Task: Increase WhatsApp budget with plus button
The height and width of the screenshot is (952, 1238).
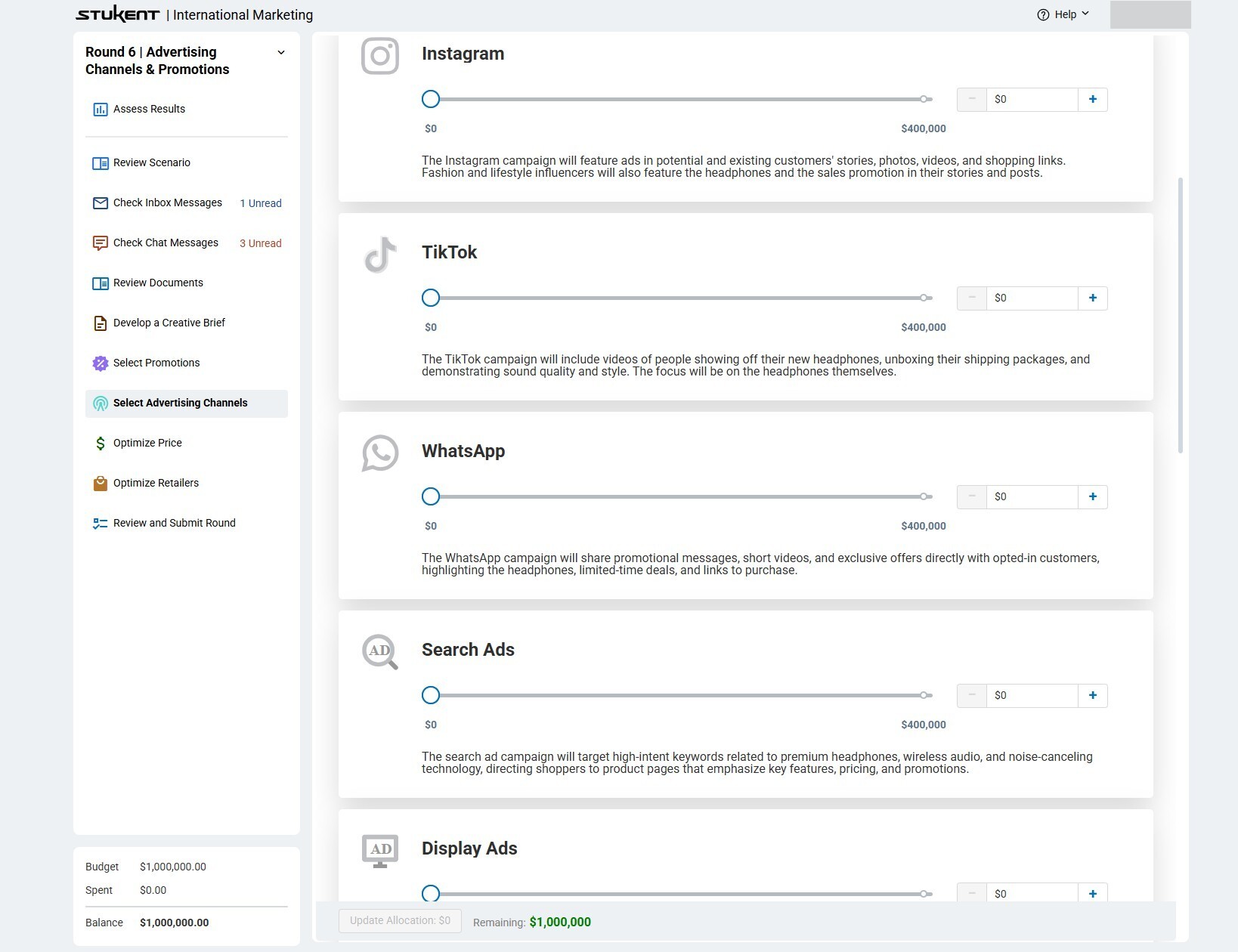Action: click(1093, 497)
